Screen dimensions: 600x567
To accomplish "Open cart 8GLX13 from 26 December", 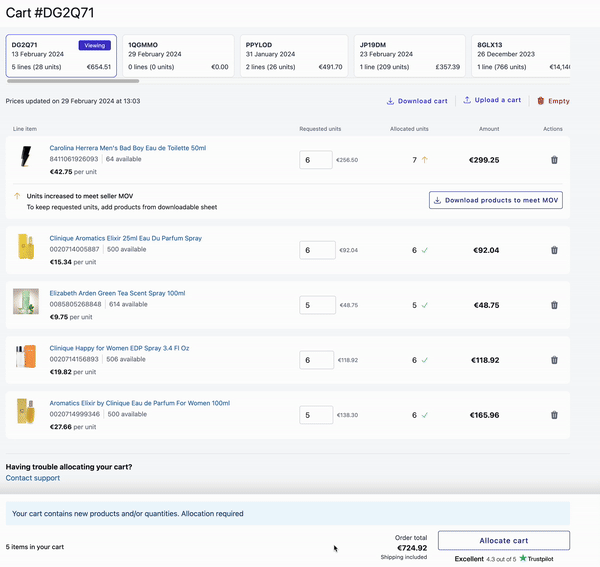I will tap(520, 56).
